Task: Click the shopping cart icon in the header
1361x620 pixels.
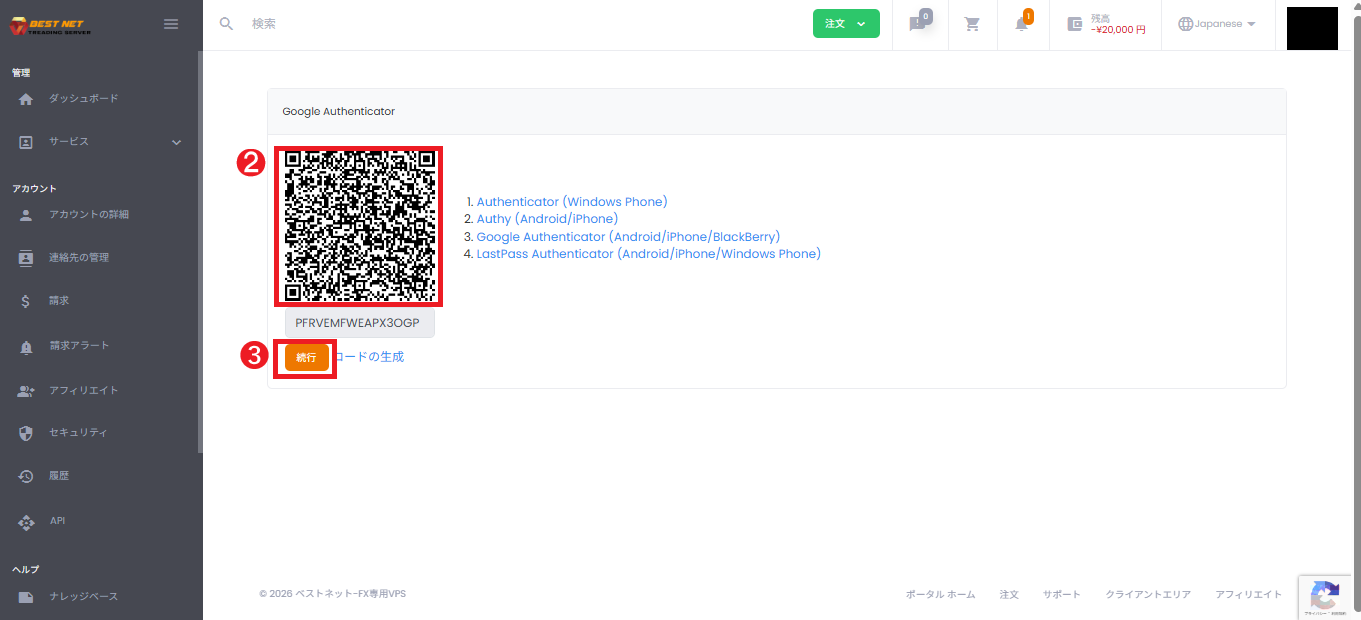Action: point(971,23)
